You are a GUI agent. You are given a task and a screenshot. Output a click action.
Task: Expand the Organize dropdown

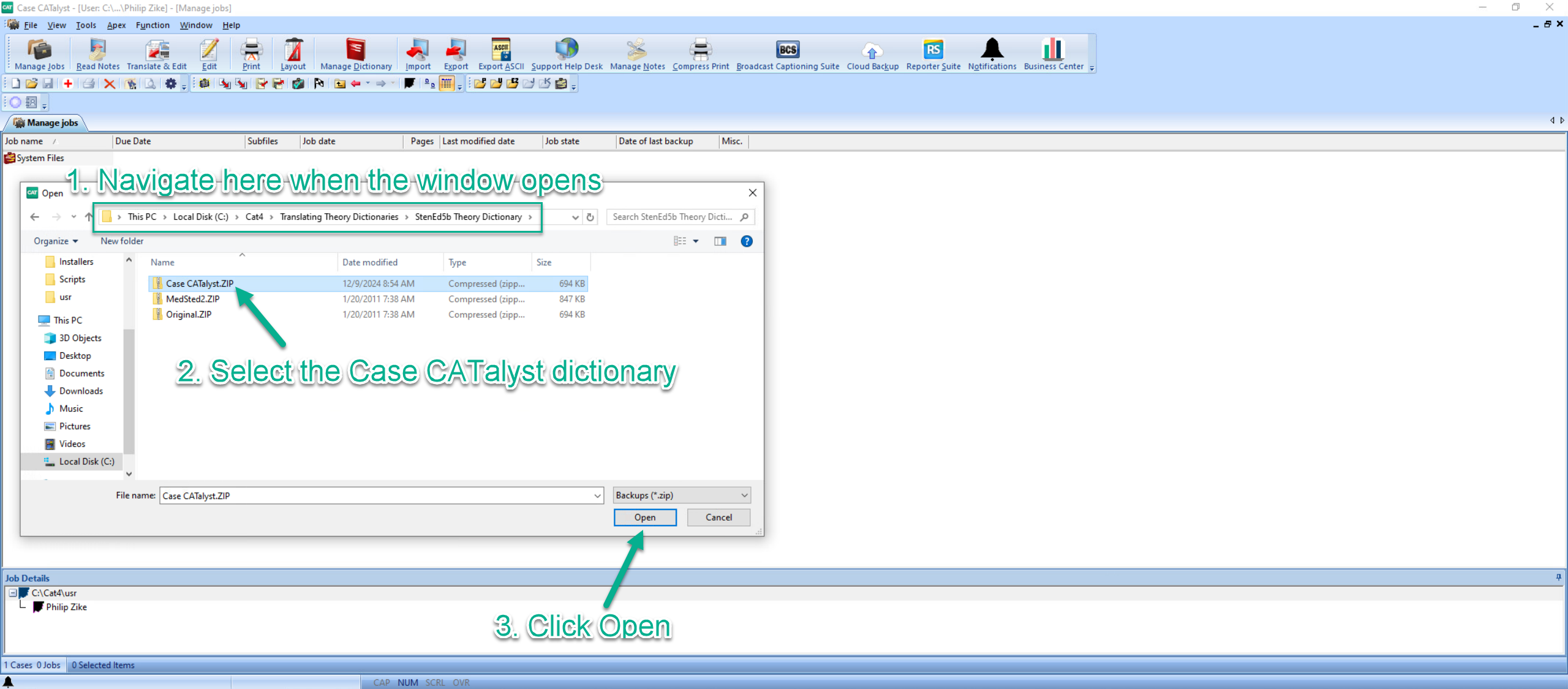pyautogui.click(x=56, y=241)
